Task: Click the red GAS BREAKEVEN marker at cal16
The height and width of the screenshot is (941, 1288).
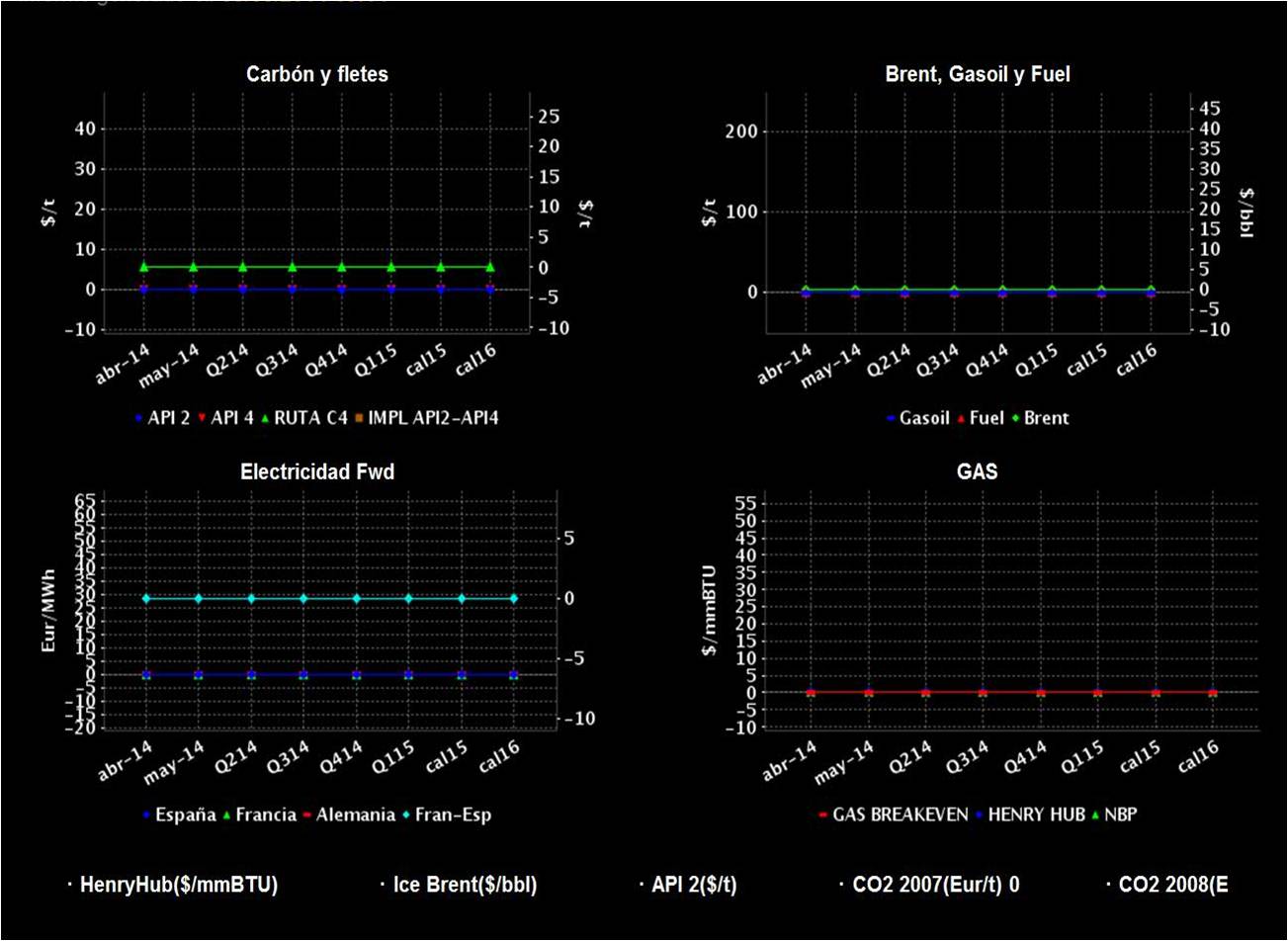Action: 1213,693
